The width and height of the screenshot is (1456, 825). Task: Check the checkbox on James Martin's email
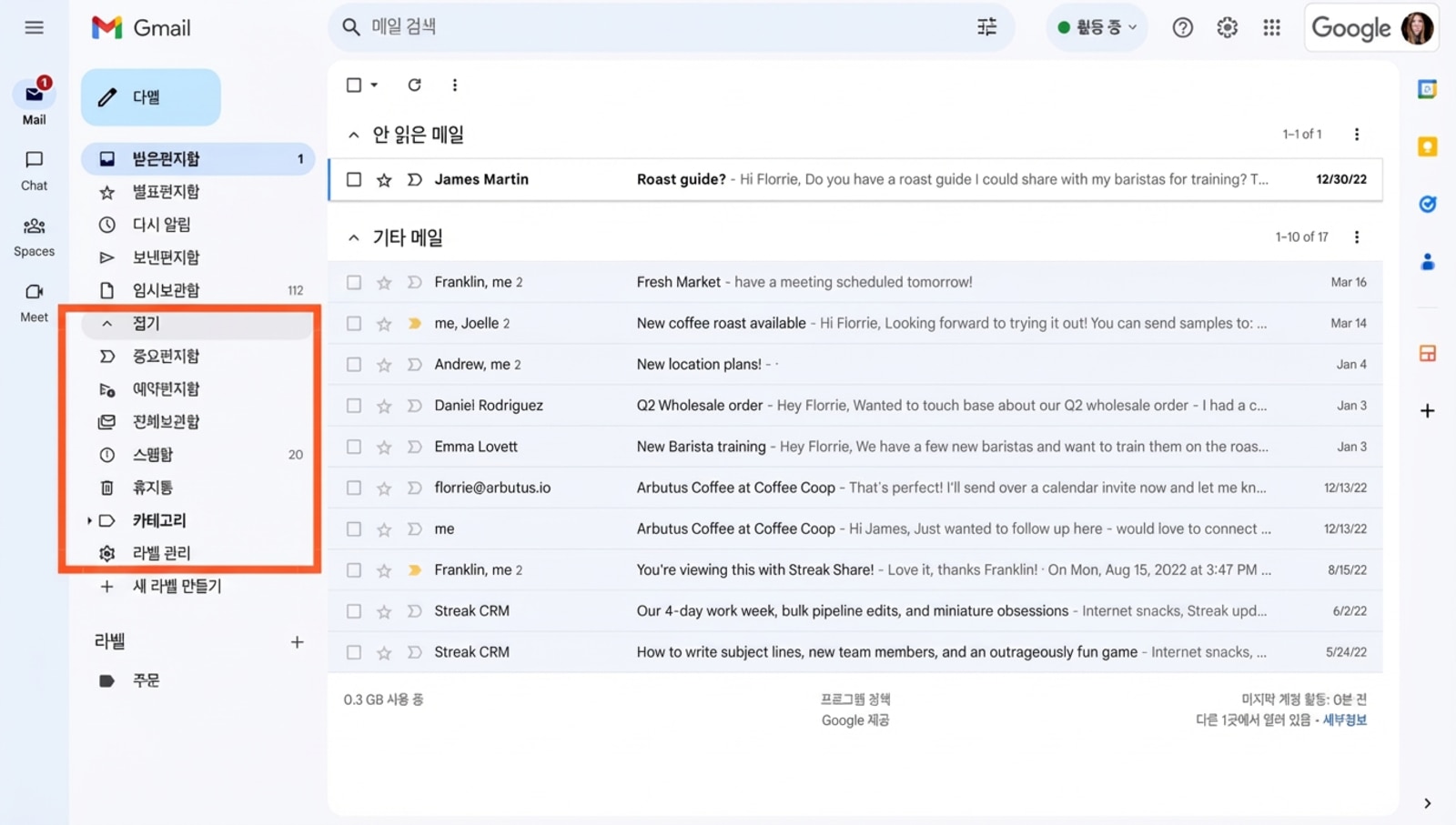point(353,179)
